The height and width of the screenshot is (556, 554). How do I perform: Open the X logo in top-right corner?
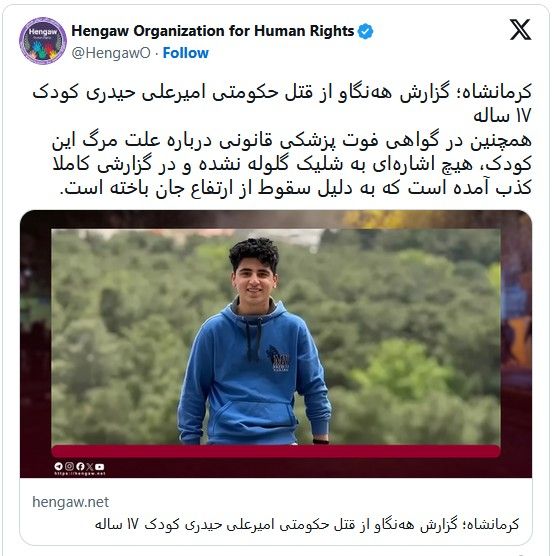[520, 30]
